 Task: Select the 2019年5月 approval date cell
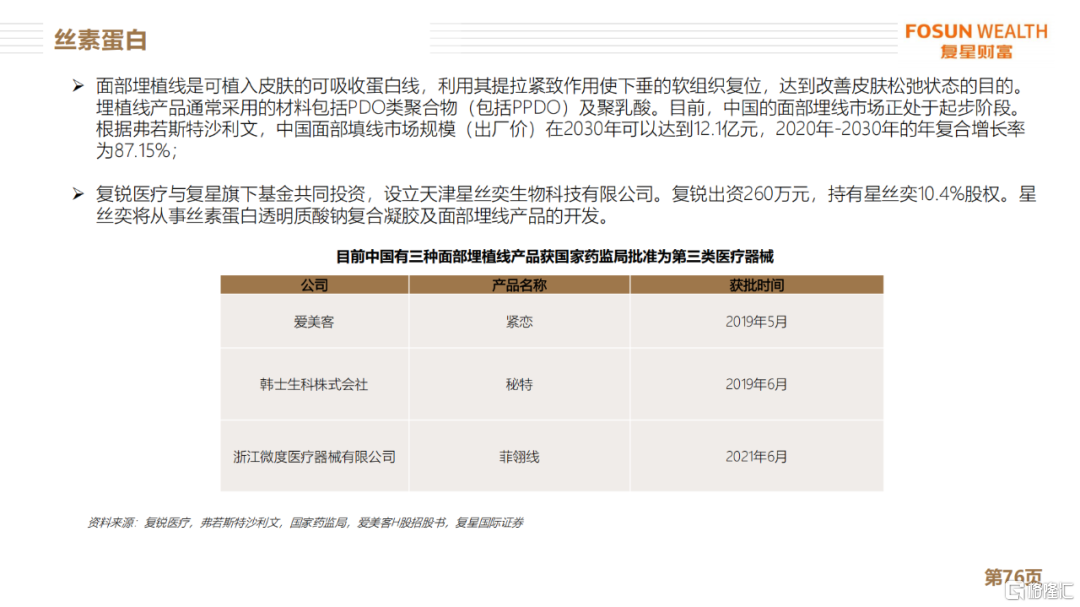pos(756,322)
